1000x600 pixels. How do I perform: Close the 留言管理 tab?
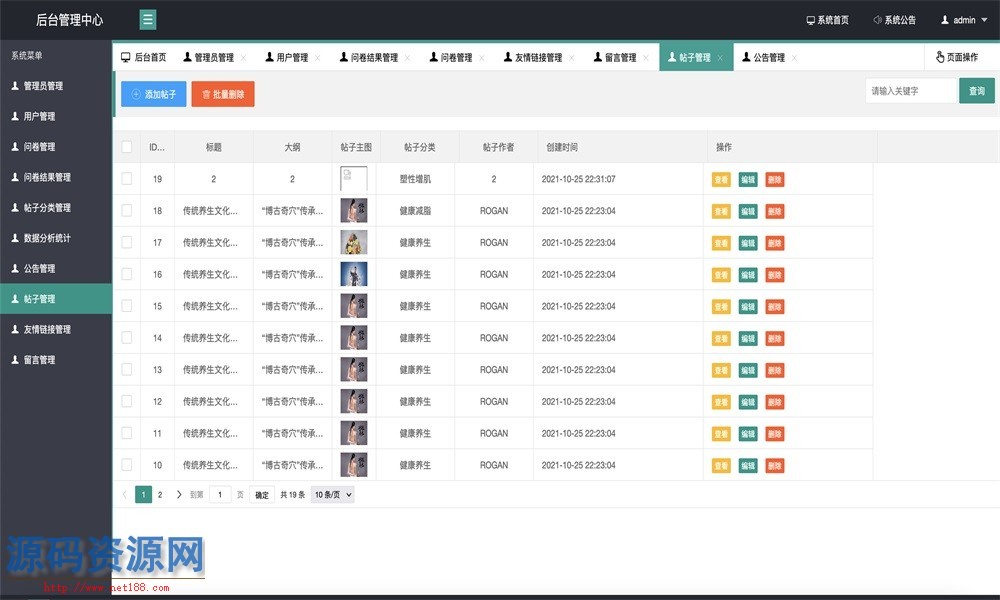pos(646,58)
